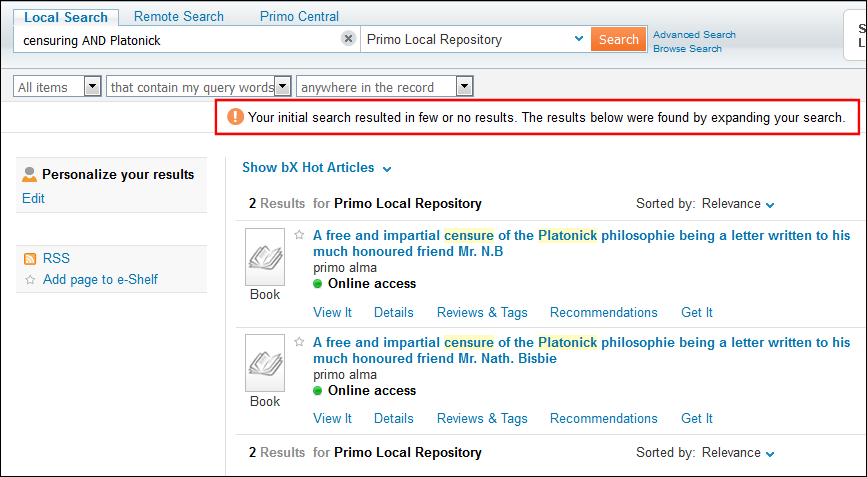The height and width of the screenshot is (477, 867).
Task: Click the Add page to e-Shelf star
Action: [30, 280]
